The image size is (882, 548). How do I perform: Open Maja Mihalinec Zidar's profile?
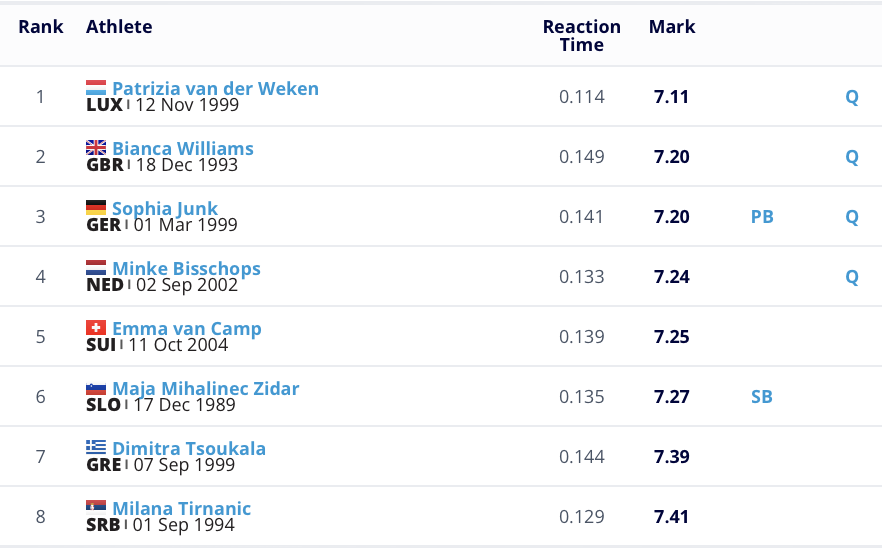point(205,388)
